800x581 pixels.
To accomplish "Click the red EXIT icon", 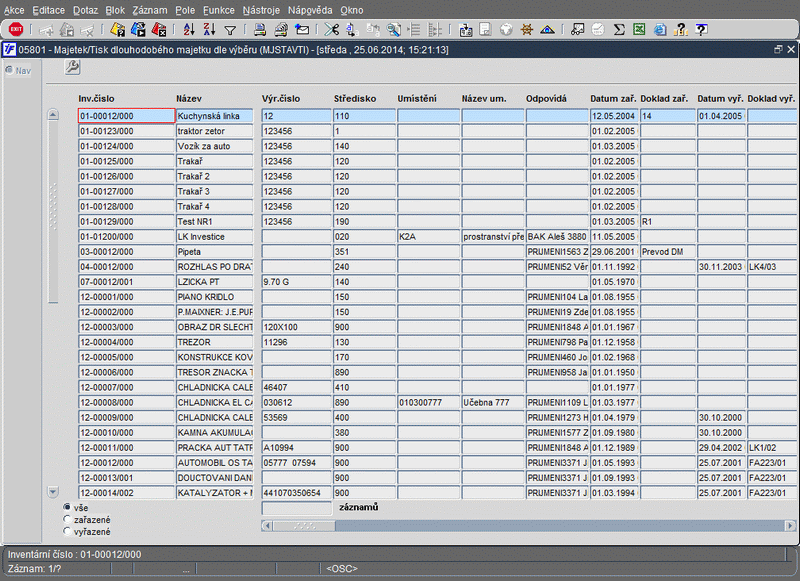I will click(16, 30).
